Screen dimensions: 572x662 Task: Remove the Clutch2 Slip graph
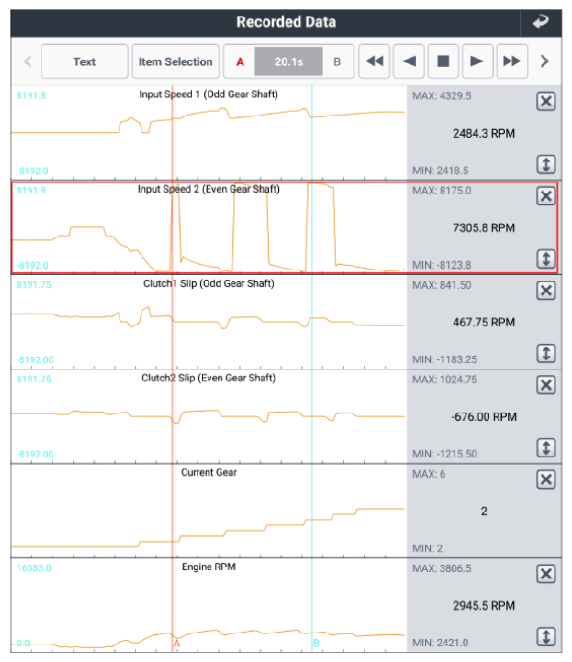click(546, 385)
